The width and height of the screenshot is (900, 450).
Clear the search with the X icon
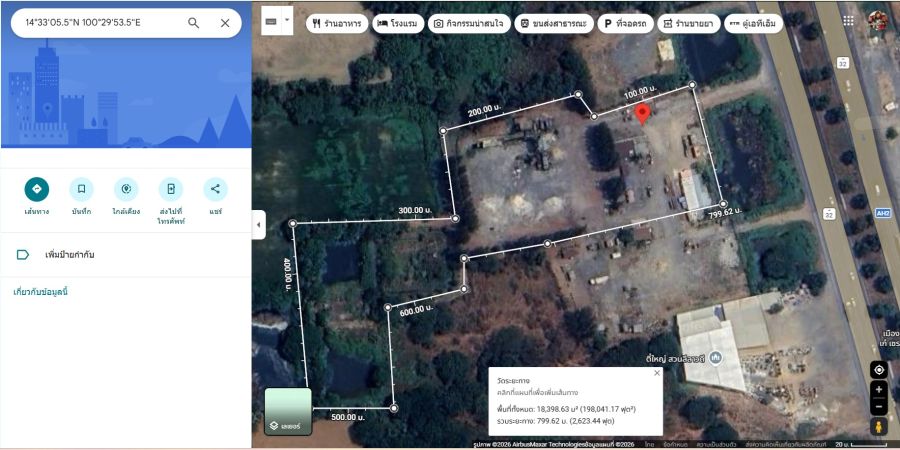tap(225, 23)
